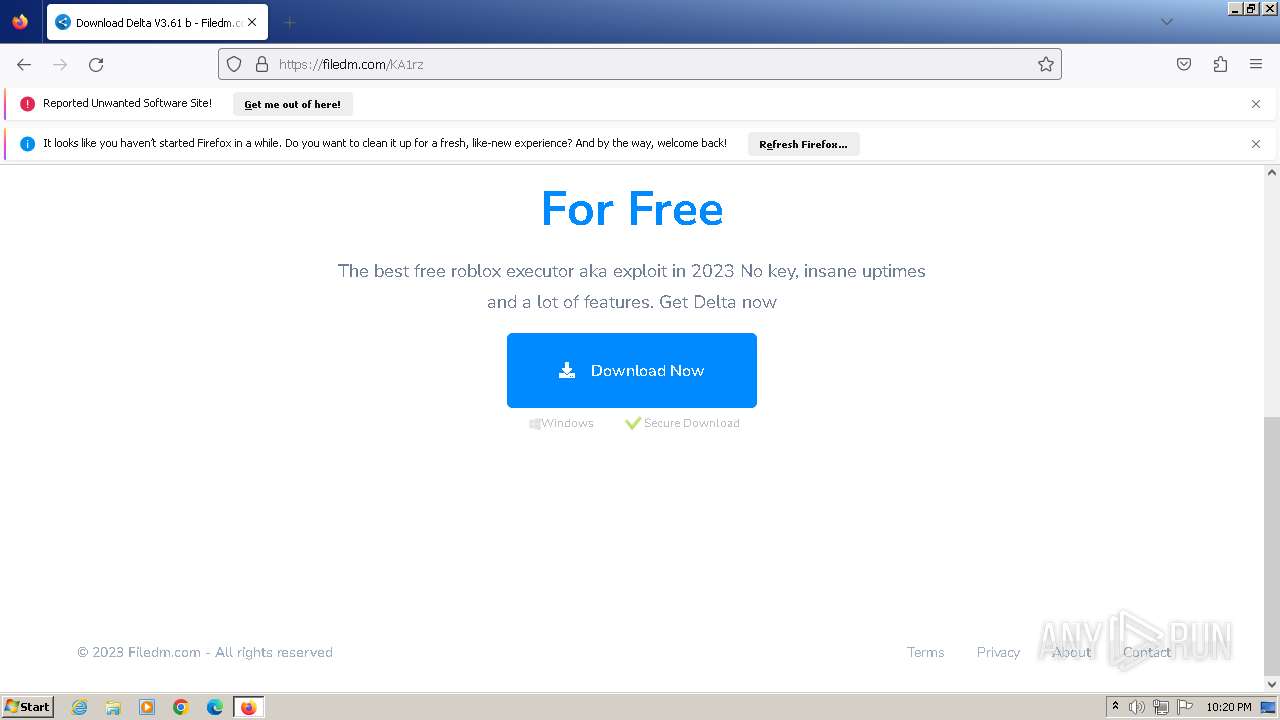Click the download arrow icon on button
The width and height of the screenshot is (1280, 720).
(567, 370)
